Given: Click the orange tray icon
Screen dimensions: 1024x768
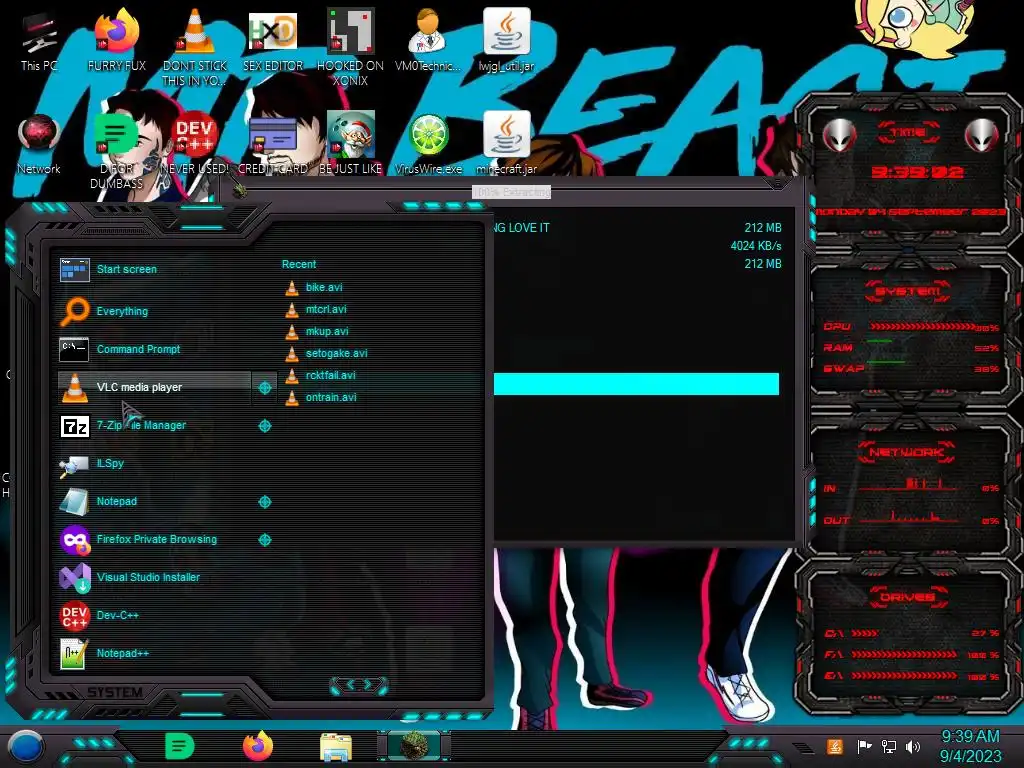Looking at the screenshot, I should (x=835, y=746).
